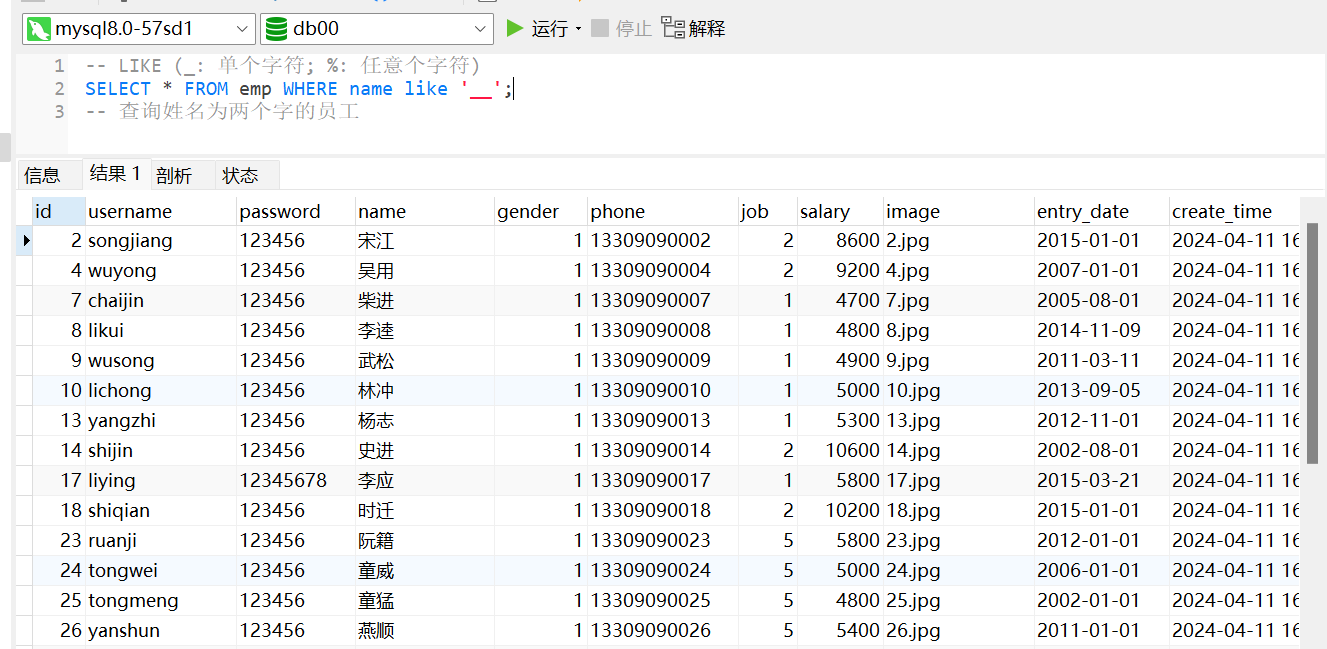Click the Explain (解释) icon in toolbar
This screenshot has width=1327, height=649.
[x=674, y=28]
